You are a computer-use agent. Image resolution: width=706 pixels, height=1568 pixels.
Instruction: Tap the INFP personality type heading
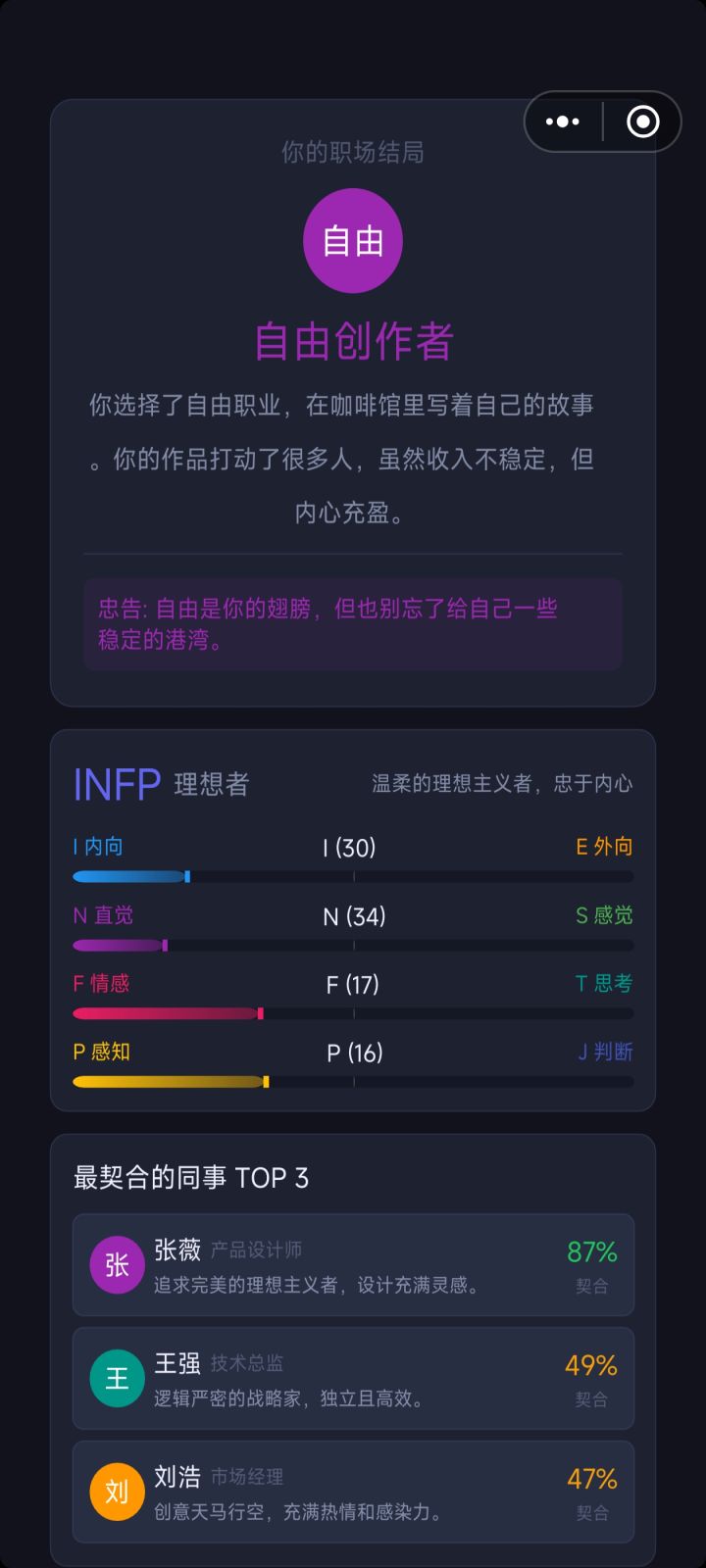tap(117, 784)
